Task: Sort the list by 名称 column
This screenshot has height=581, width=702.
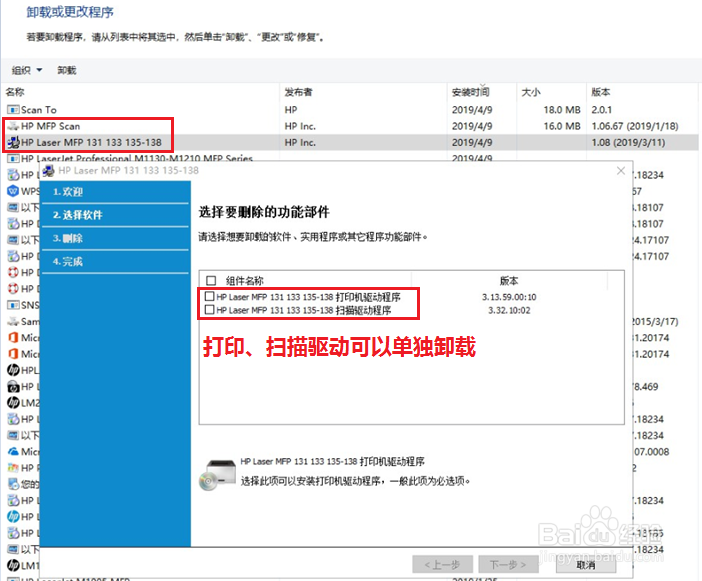Action: (x=15, y=92)
